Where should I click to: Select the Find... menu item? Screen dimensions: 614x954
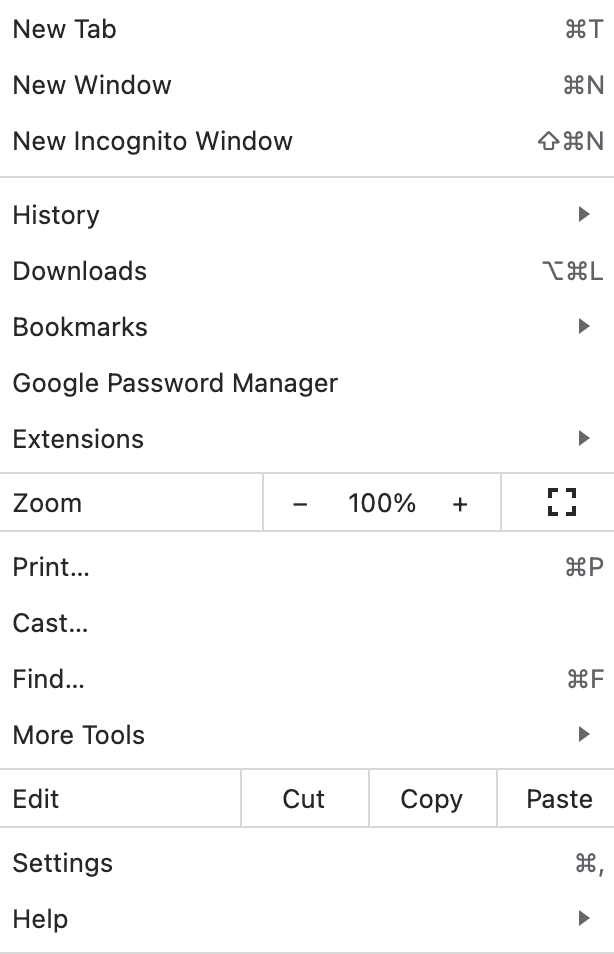click(x=307, y=679)
